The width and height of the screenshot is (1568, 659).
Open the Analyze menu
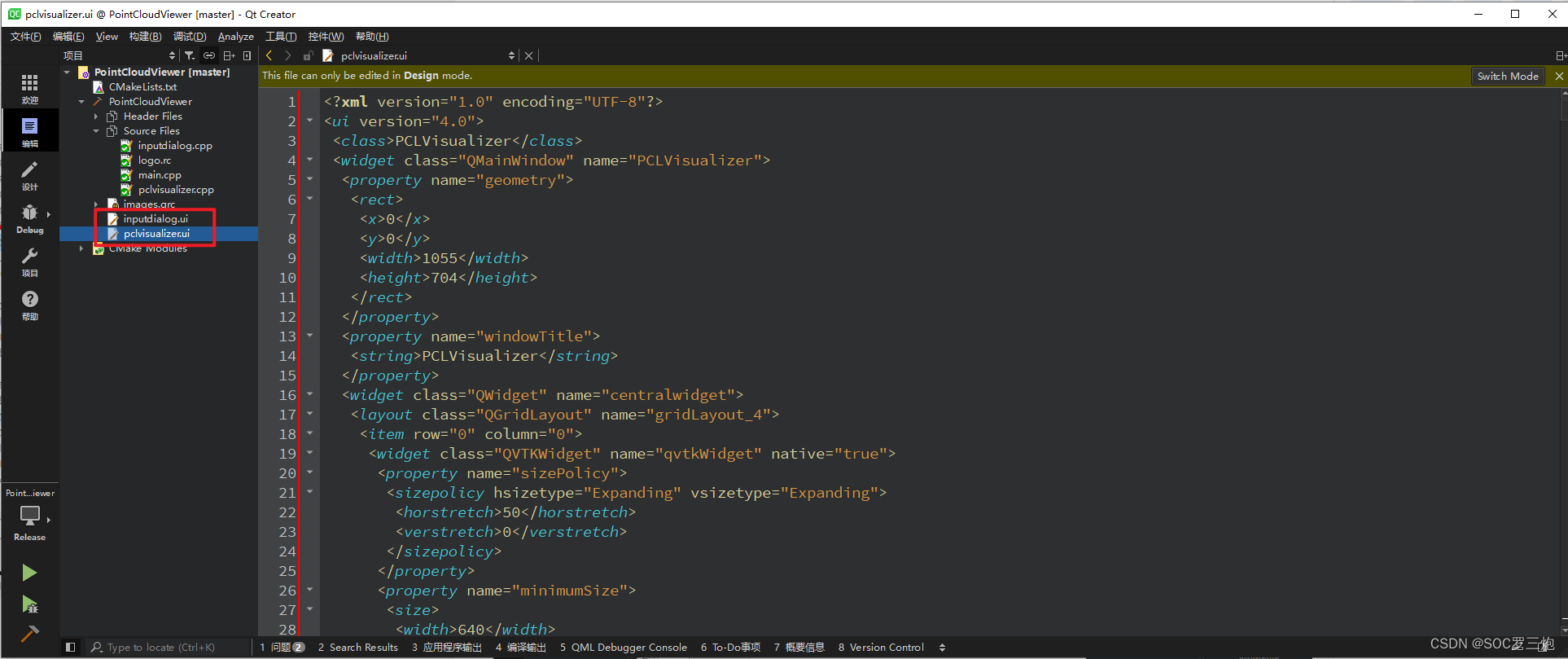235,37
